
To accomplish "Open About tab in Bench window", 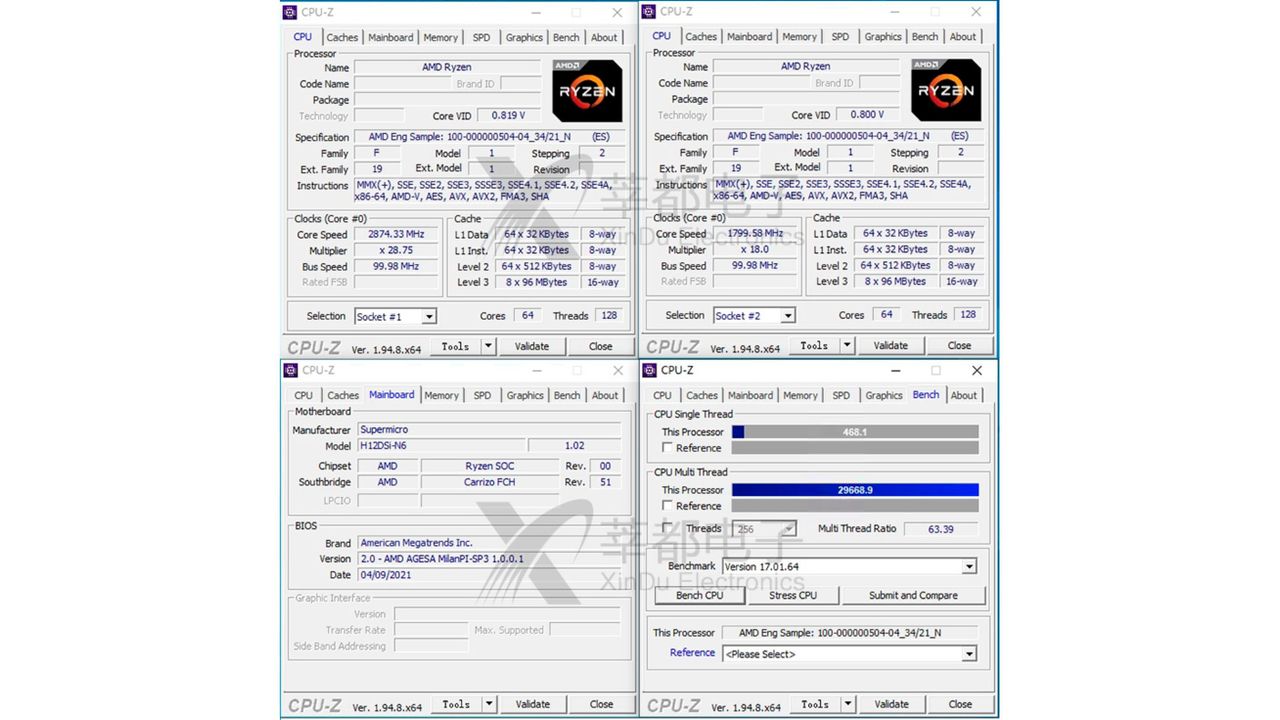I will pos(964,395).
